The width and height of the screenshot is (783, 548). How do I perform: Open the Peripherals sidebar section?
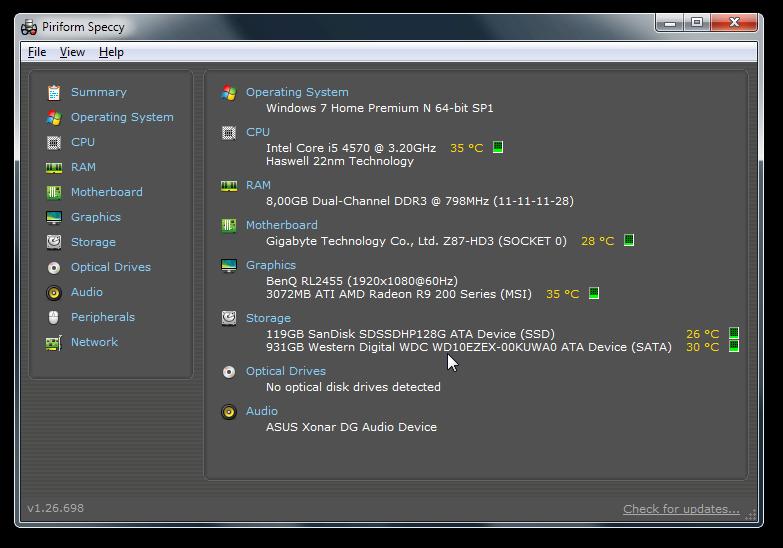point(103,317)
